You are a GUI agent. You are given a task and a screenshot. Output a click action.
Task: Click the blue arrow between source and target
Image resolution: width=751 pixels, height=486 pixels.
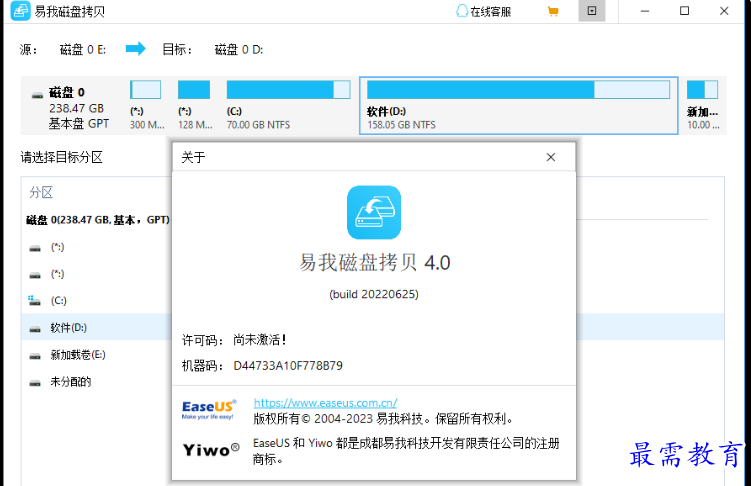click(x=136, y=48)
